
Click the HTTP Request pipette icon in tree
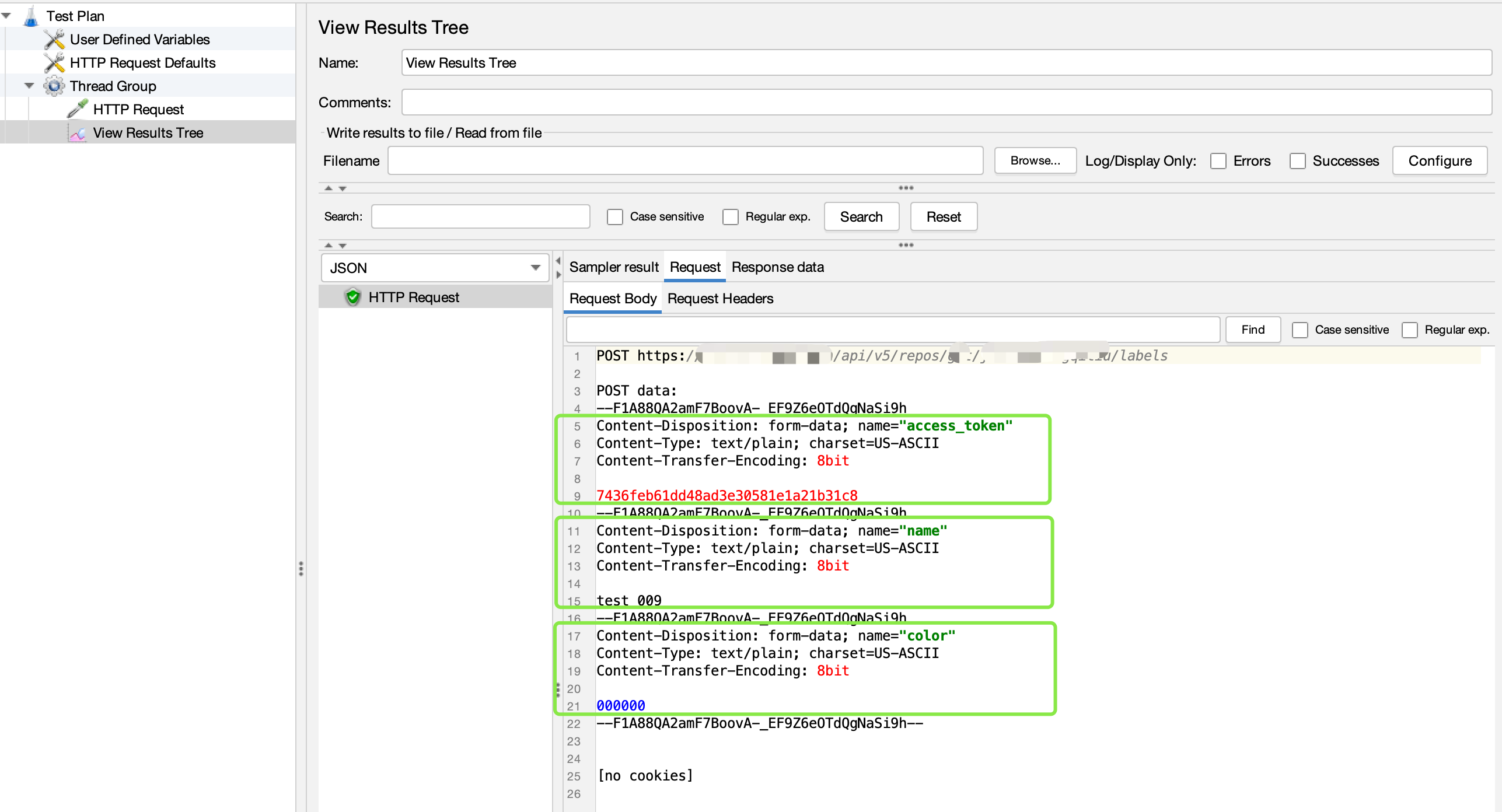[x=78, y=109]
